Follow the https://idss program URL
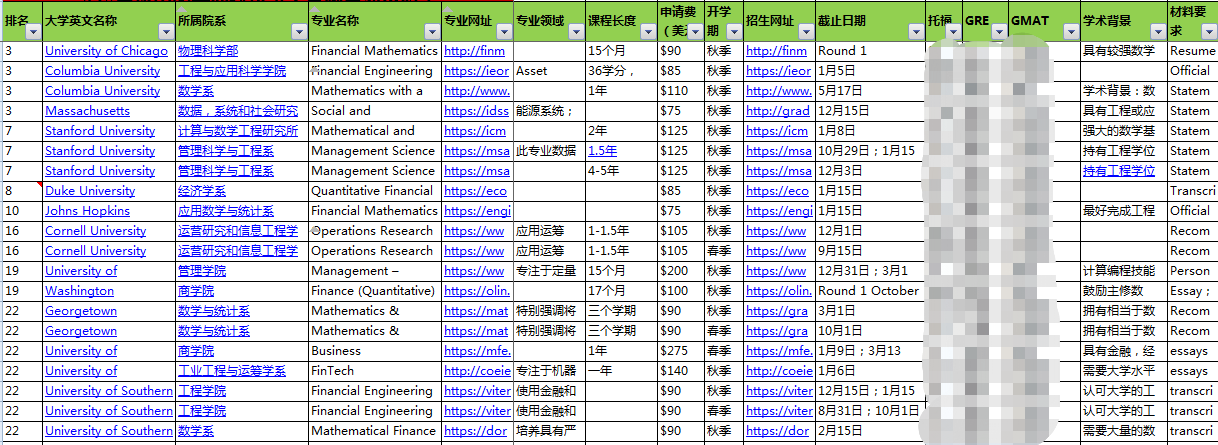The image size is (1218, 445). [x=476, y=111]
